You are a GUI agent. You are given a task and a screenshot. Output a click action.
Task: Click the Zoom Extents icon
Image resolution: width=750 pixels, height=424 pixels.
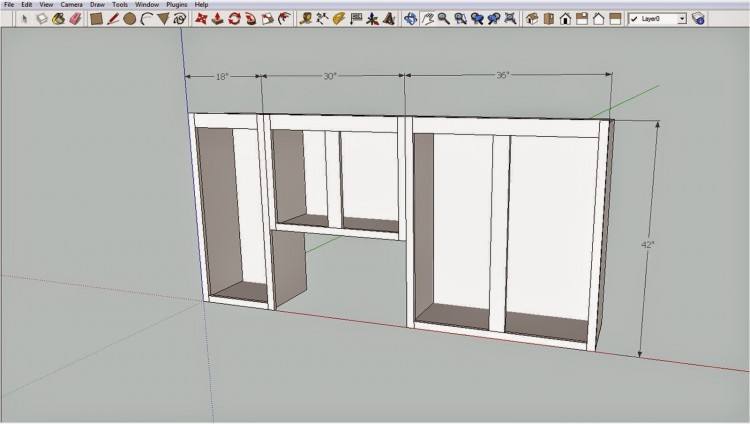click(510, 19)
